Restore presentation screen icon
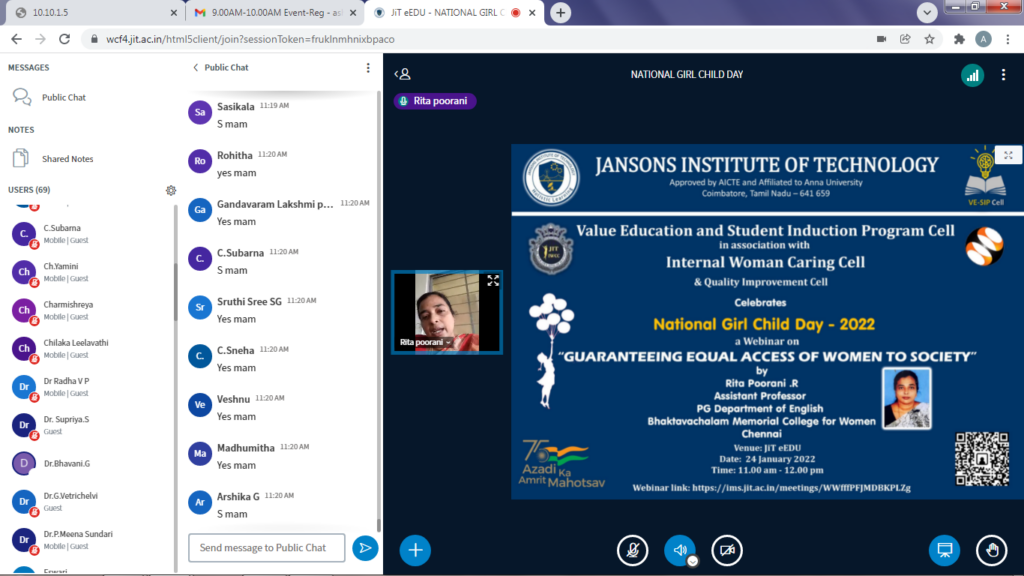The image size is (1024, 576). click(944, 550)
